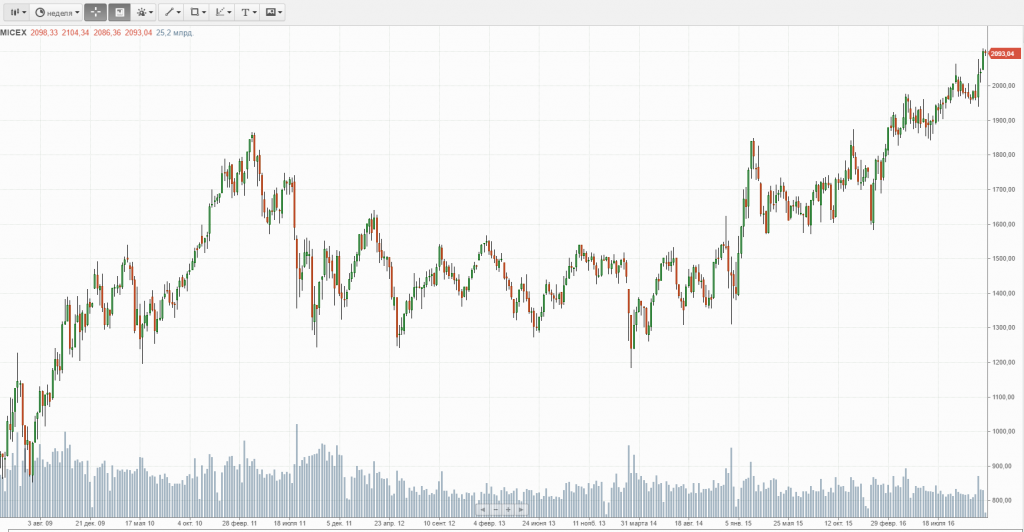Zoom out using the minus button

[495, 509]
